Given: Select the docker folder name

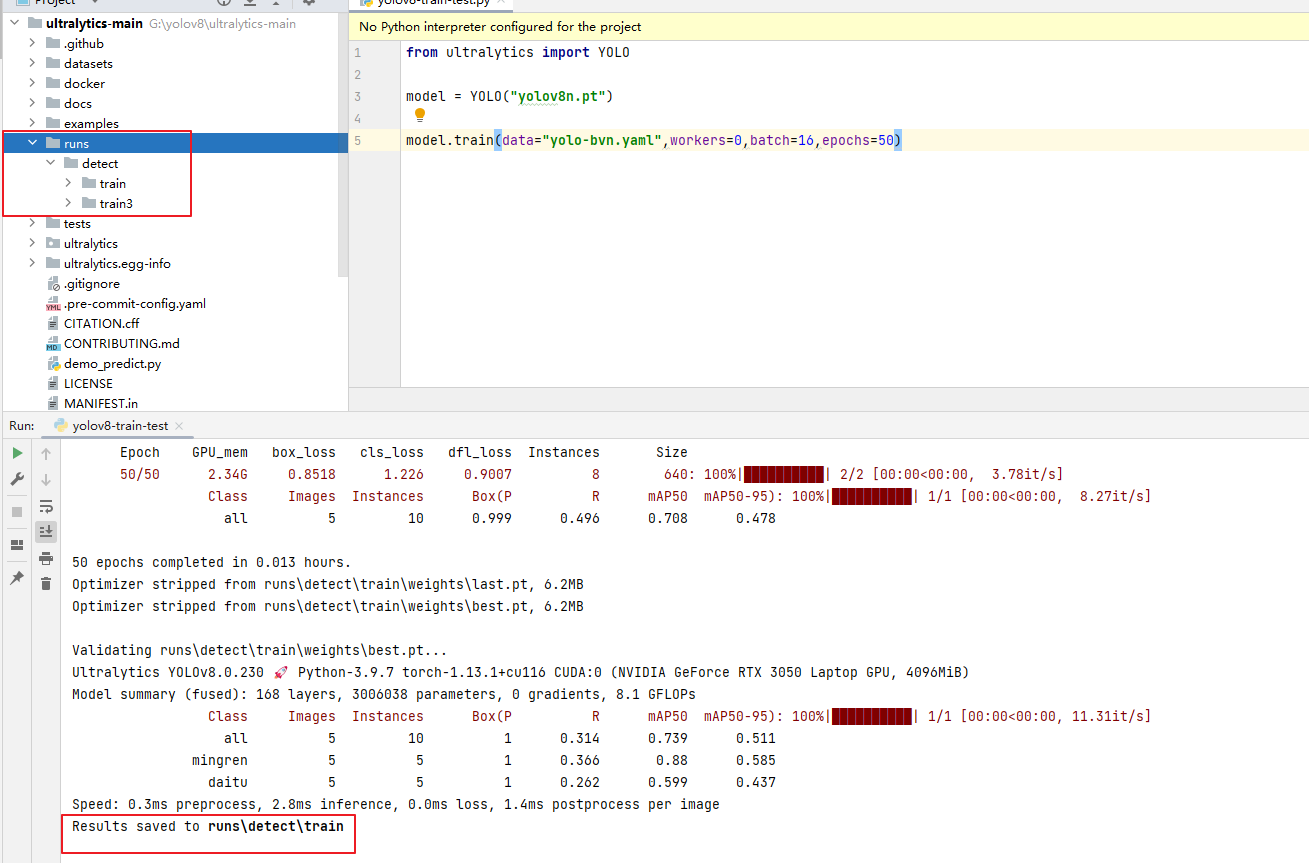Looking at the screenshot, I should (x=84, y=83).
